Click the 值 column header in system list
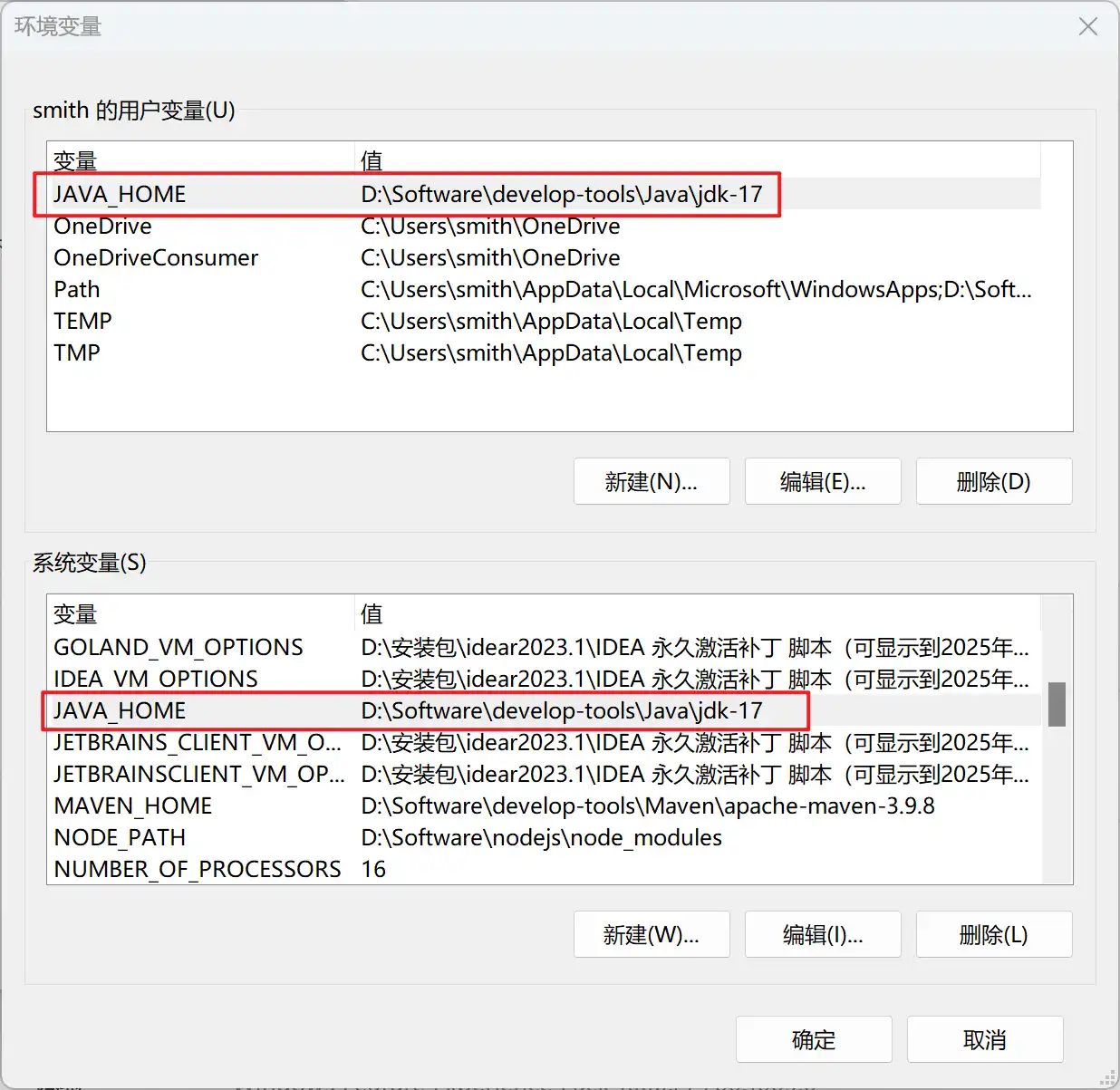 point(697,613)
